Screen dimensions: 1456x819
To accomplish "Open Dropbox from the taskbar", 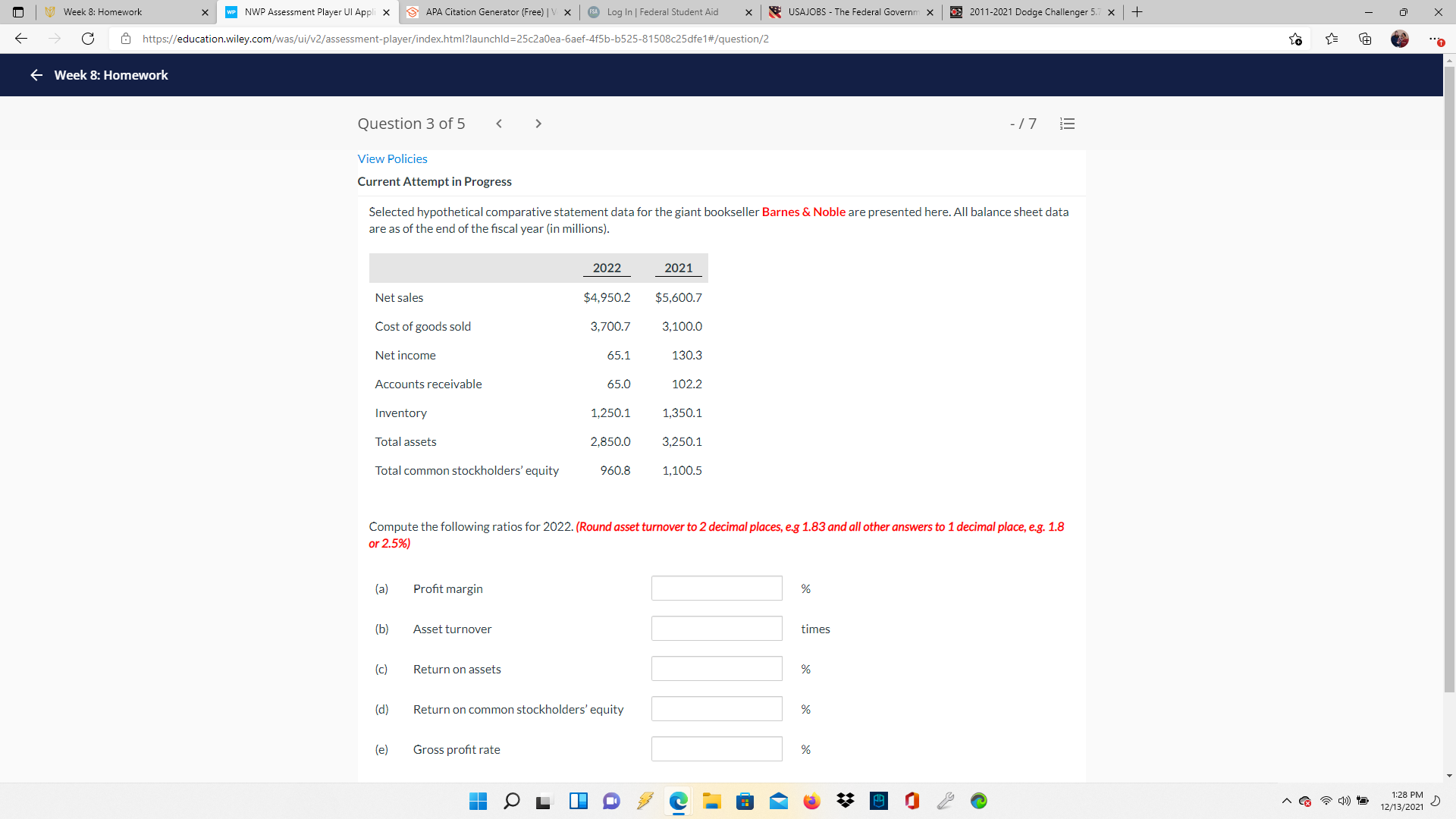I will point(846,801).
